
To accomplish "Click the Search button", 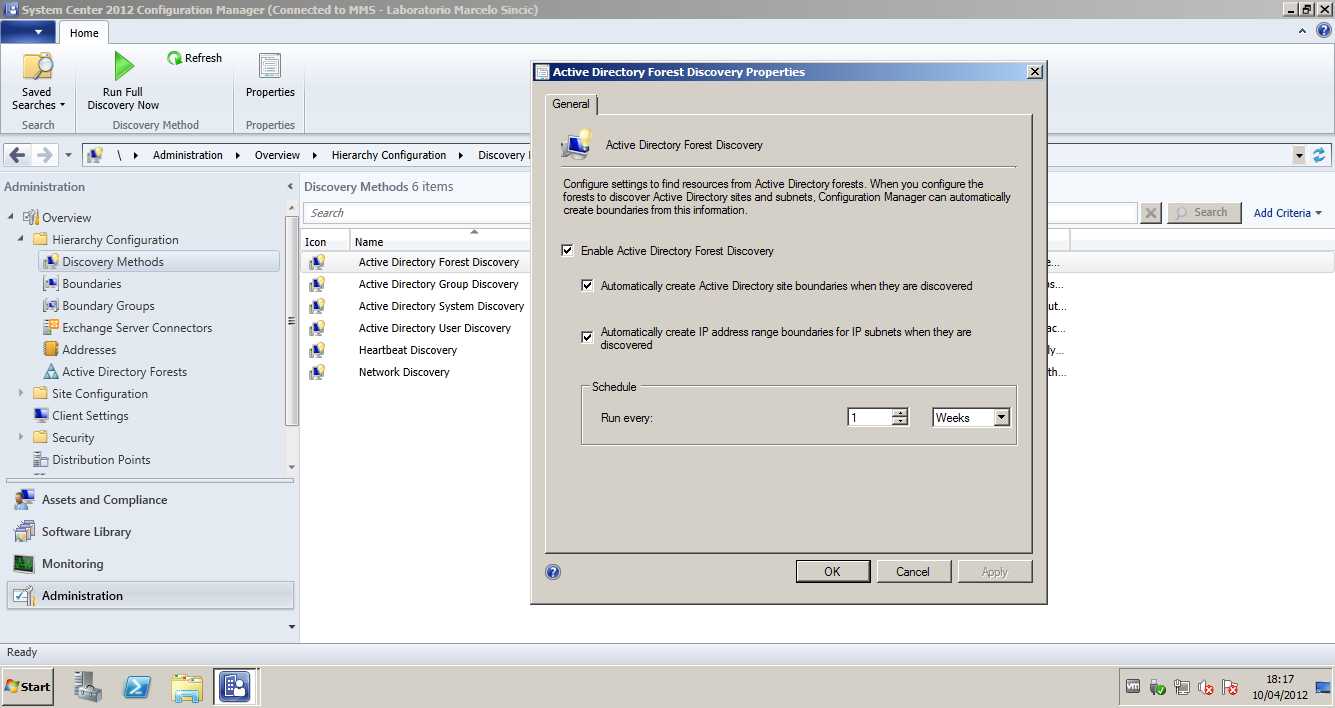I will (1204, 213).
